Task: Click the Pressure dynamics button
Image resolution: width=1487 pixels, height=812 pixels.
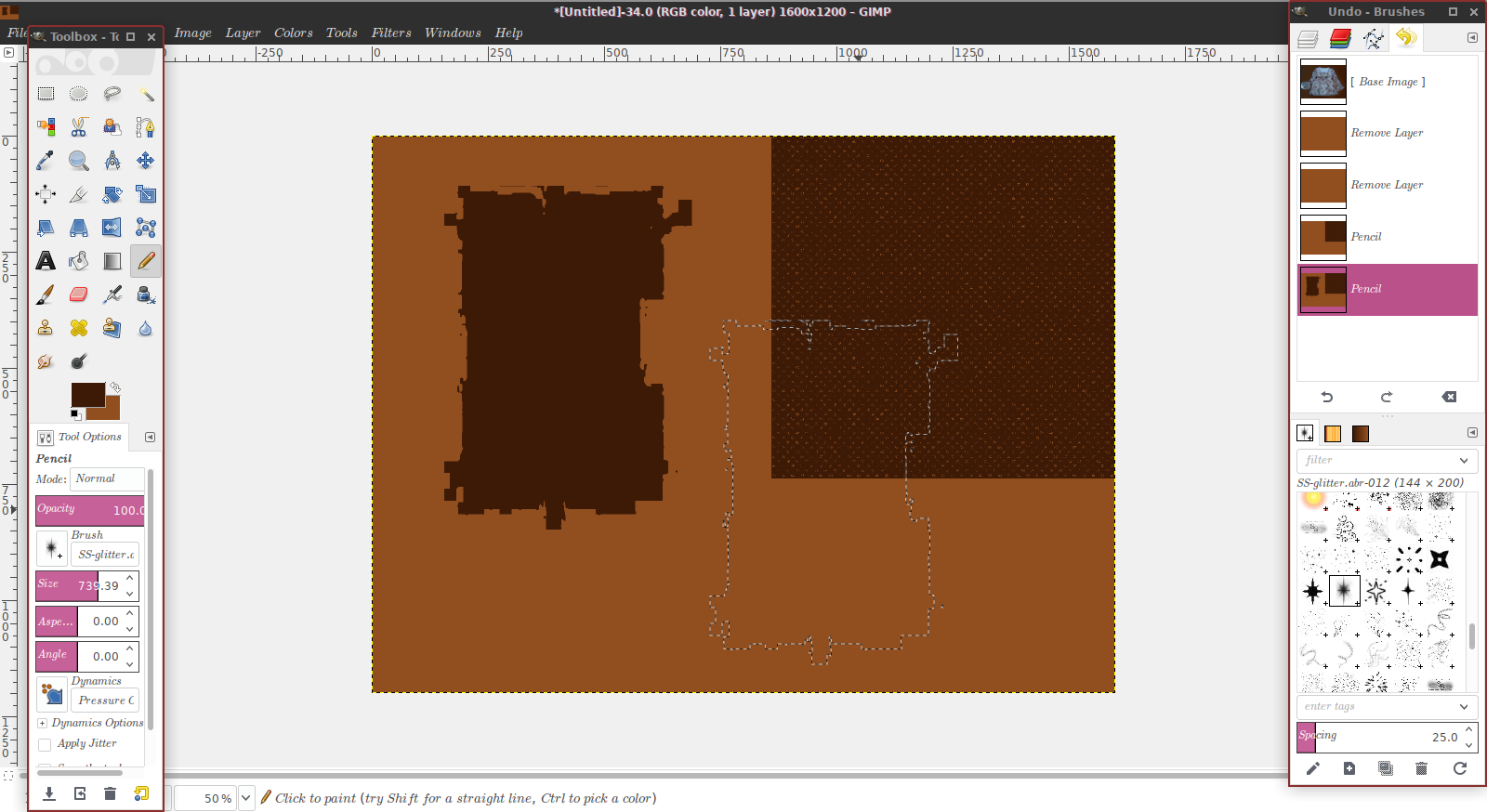Action: click(x=106, y=701)
